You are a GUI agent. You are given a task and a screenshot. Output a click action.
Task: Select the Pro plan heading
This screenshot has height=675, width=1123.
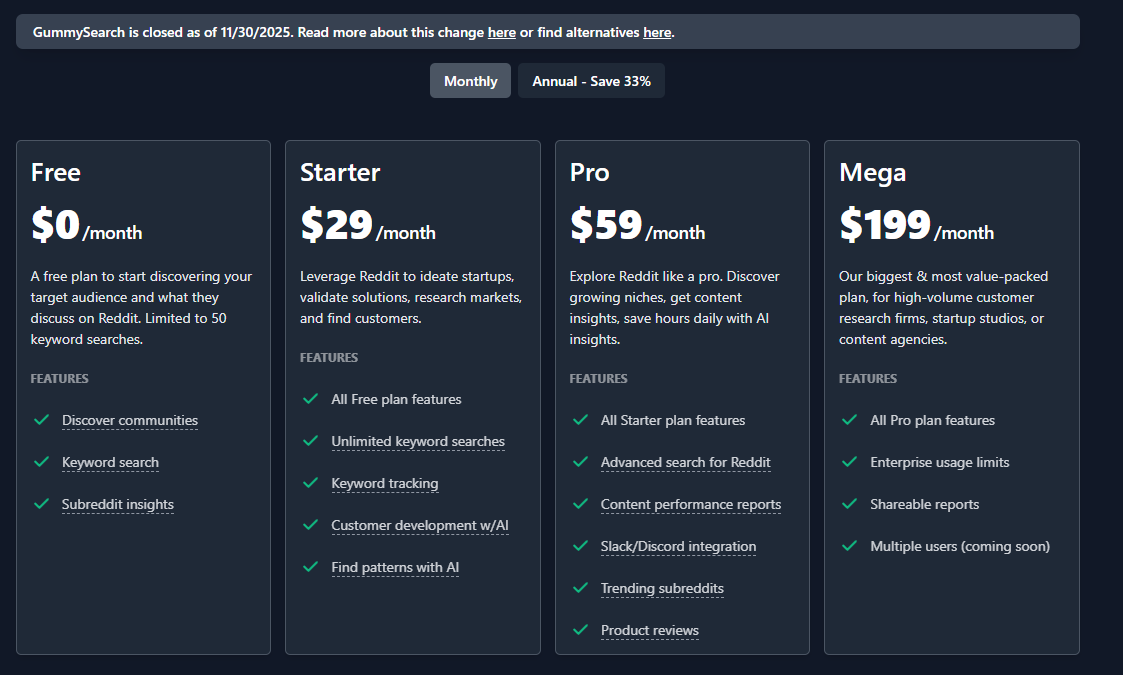(589, 173)
